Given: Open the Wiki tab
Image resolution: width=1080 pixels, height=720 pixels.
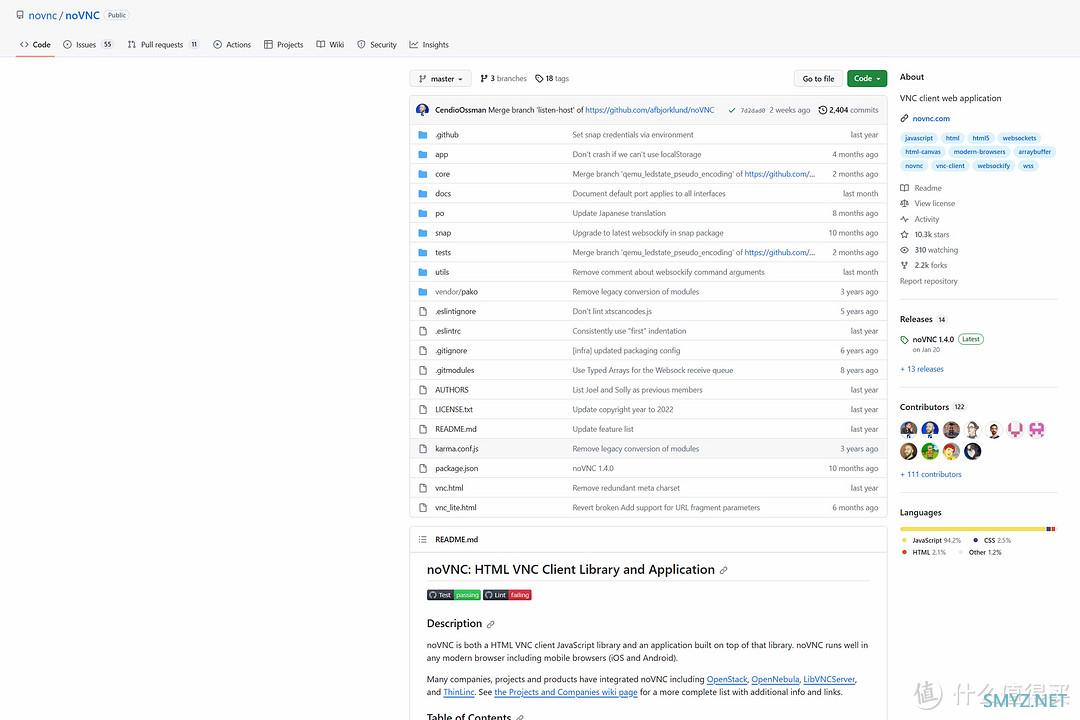Looking at the screenshot, I should [331, 45].
